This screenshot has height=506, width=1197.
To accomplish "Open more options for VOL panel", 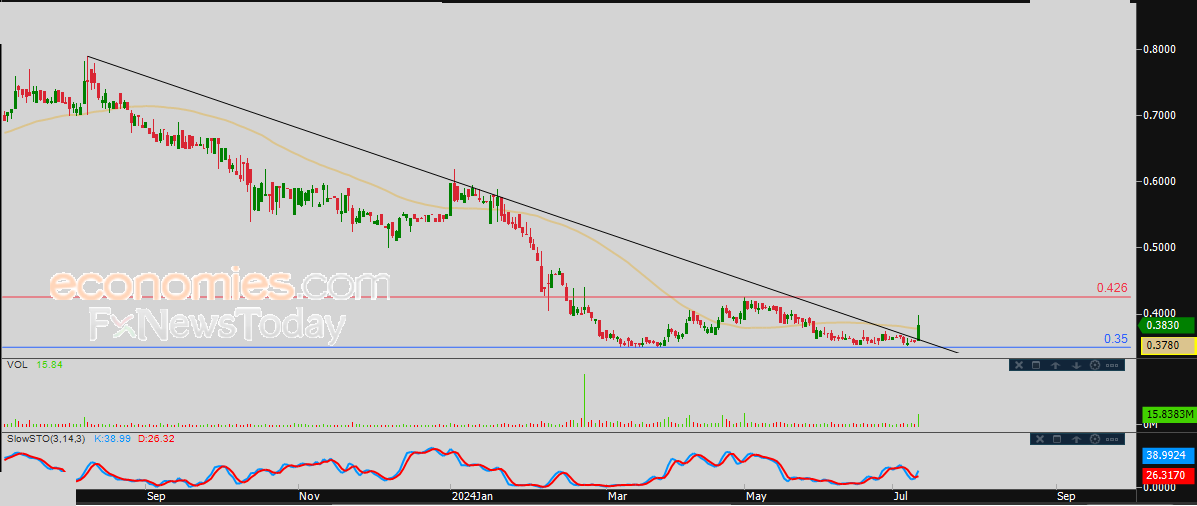I will click(1112, 365).
